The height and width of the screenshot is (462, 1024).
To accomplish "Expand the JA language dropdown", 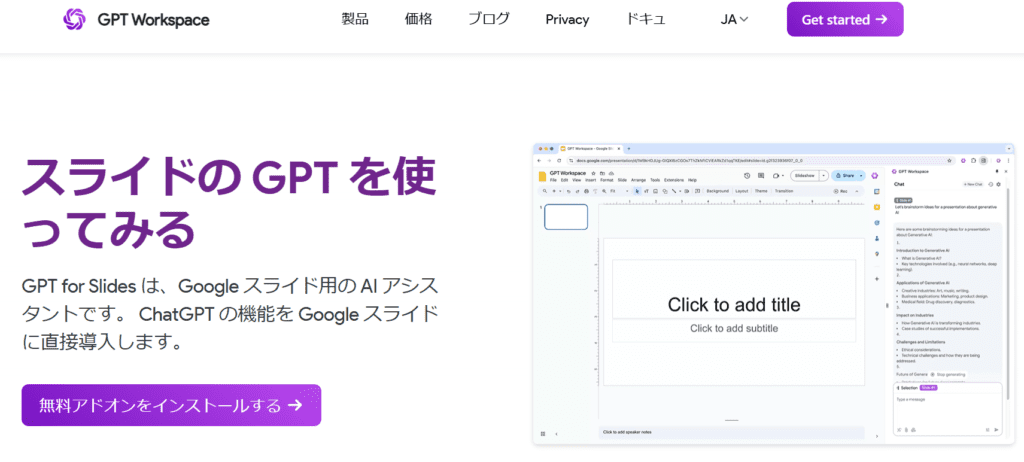I will (734, 20).
